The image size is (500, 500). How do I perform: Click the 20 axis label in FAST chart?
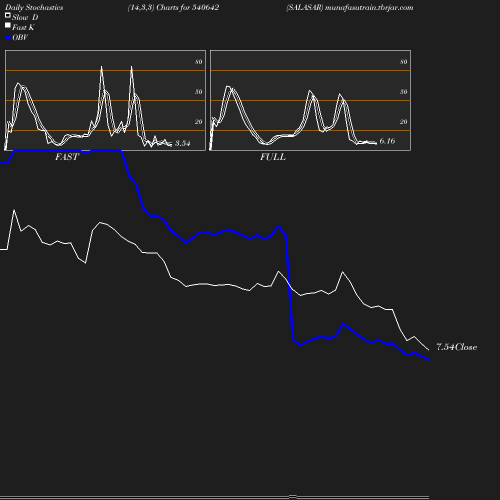point(198,122)
